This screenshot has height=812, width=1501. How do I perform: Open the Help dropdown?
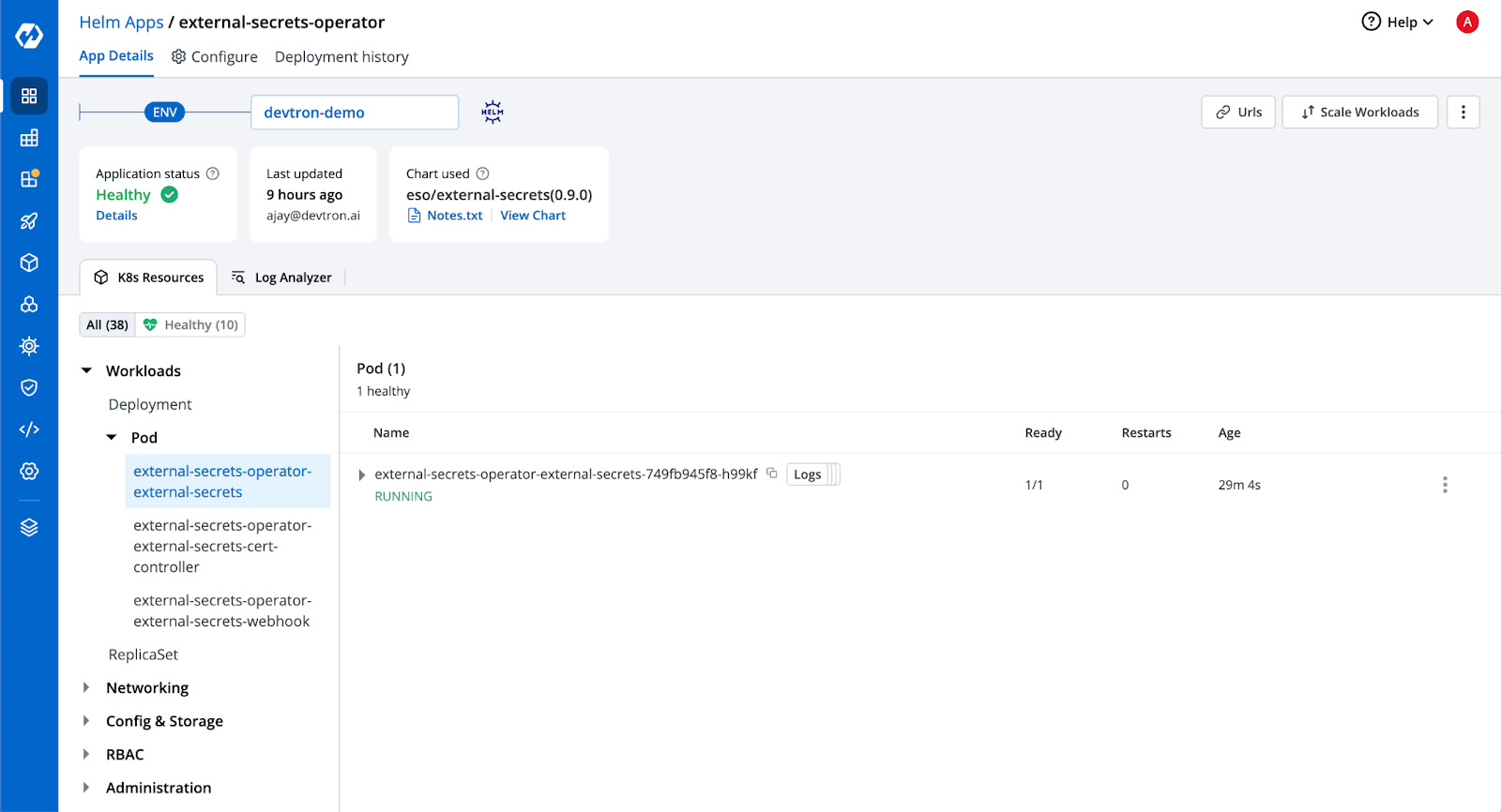click(x=1398, y=22)
